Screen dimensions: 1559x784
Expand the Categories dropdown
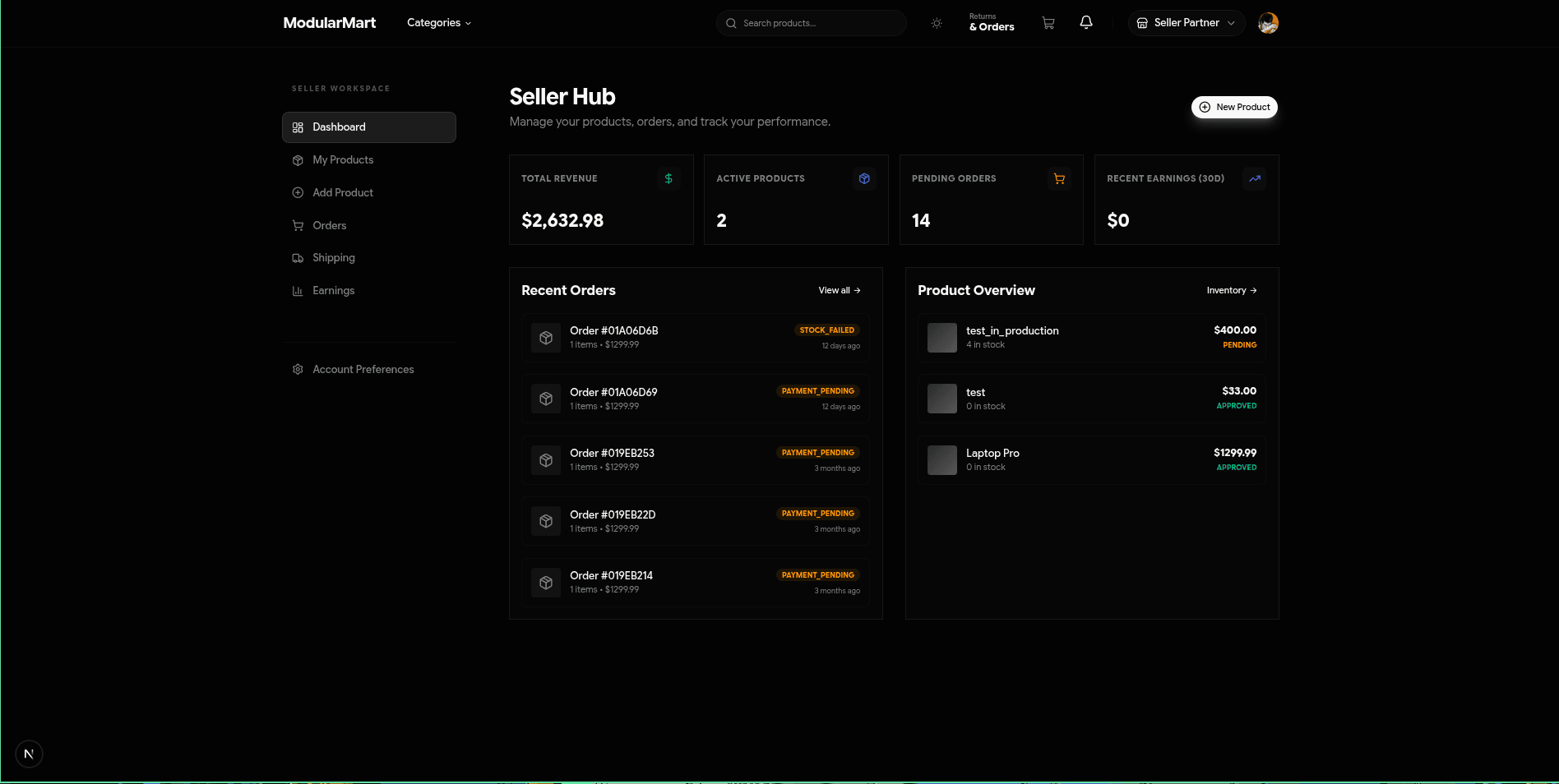click(439, 23)
